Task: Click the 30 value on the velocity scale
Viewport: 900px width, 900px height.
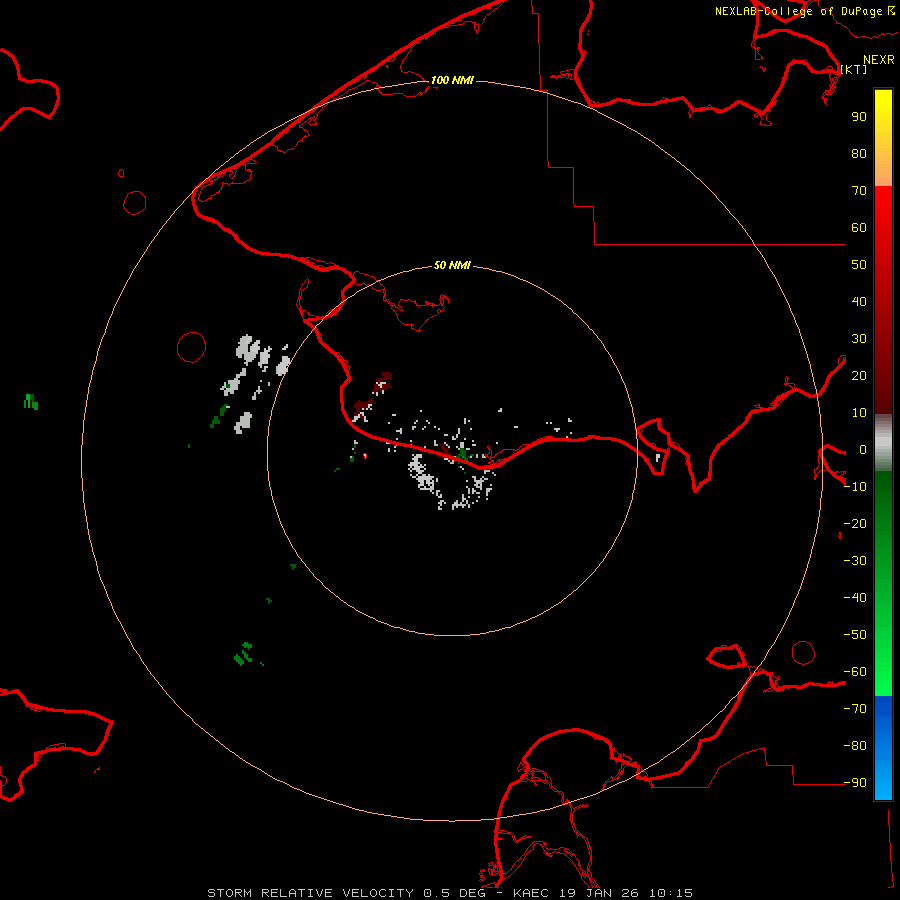Action: coord(859,339)
